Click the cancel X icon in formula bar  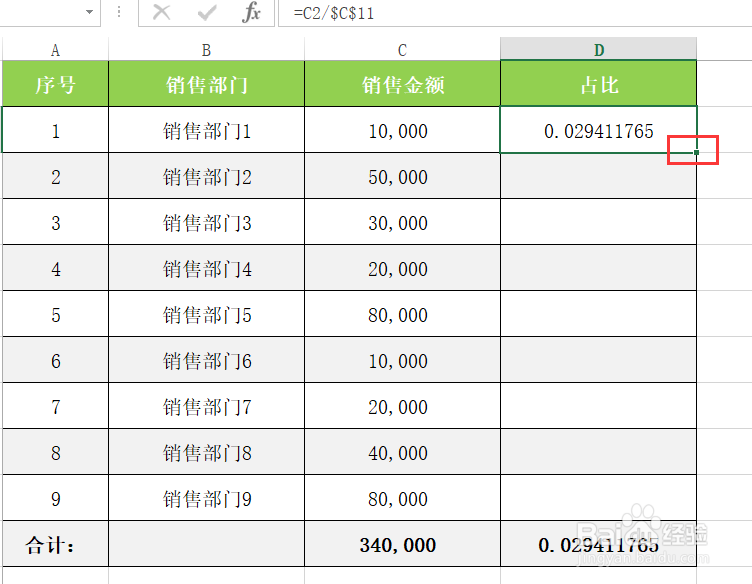(162, 13)
